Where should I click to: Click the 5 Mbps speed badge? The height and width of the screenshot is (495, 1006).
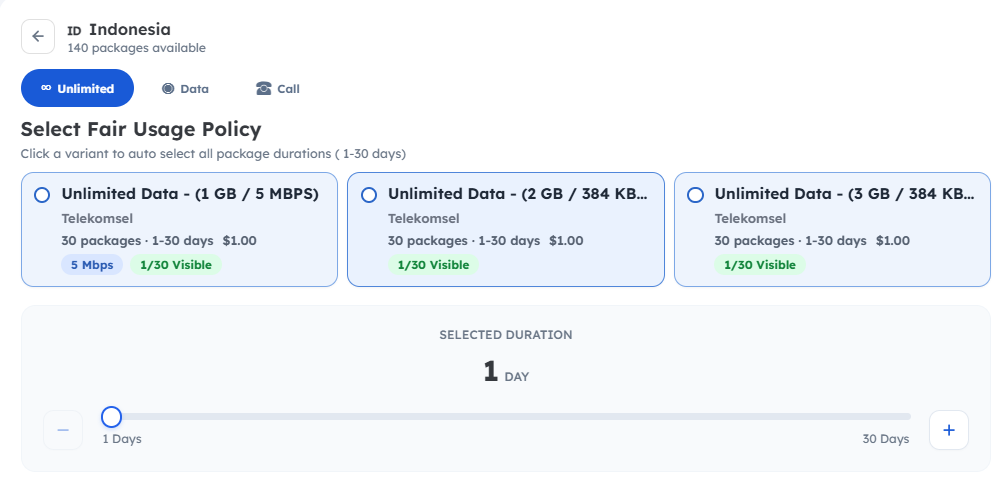pos(92,265)
